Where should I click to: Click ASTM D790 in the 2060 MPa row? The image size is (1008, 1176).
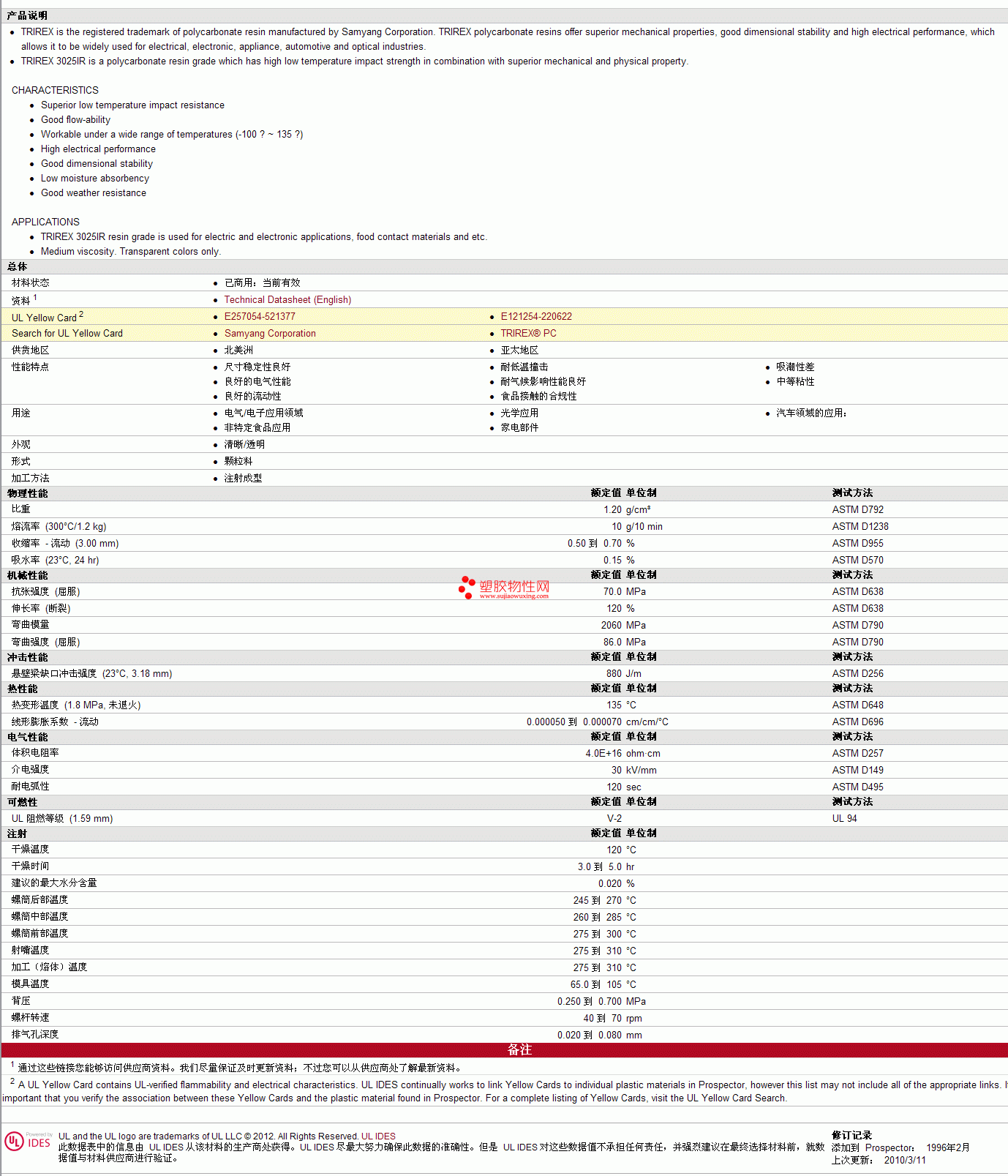[x=857, y=626]
